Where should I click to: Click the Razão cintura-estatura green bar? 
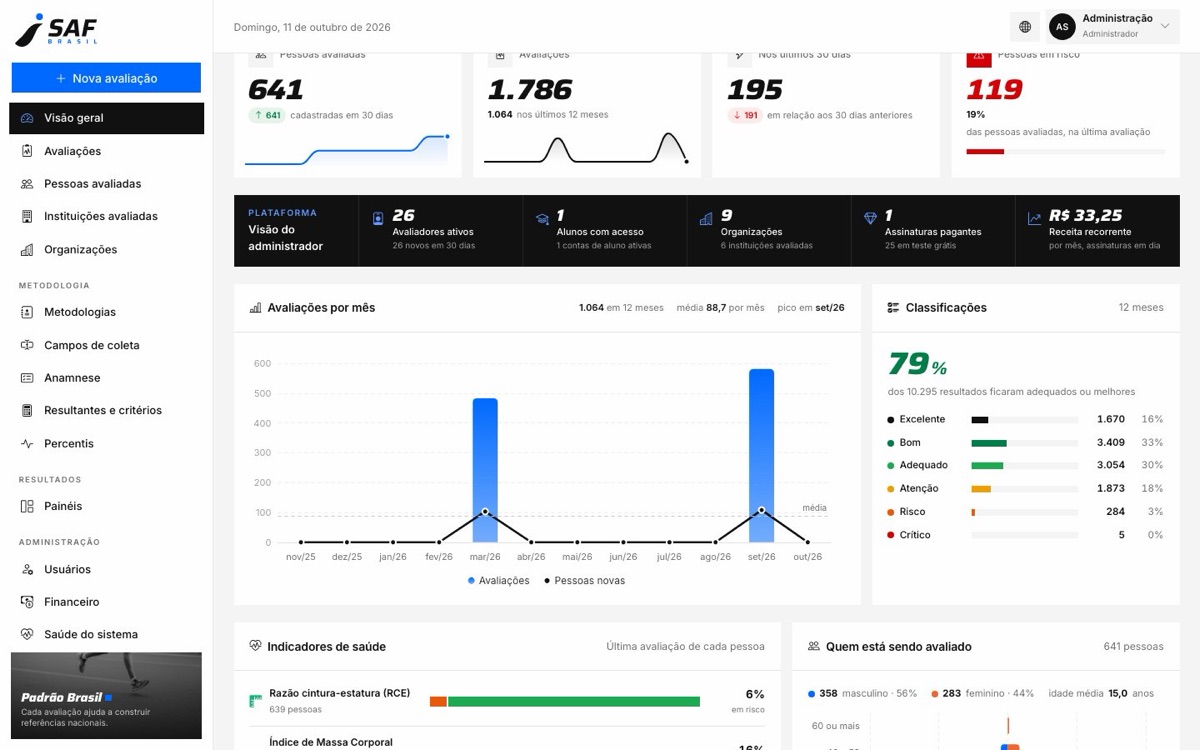(x=574, y=702)
